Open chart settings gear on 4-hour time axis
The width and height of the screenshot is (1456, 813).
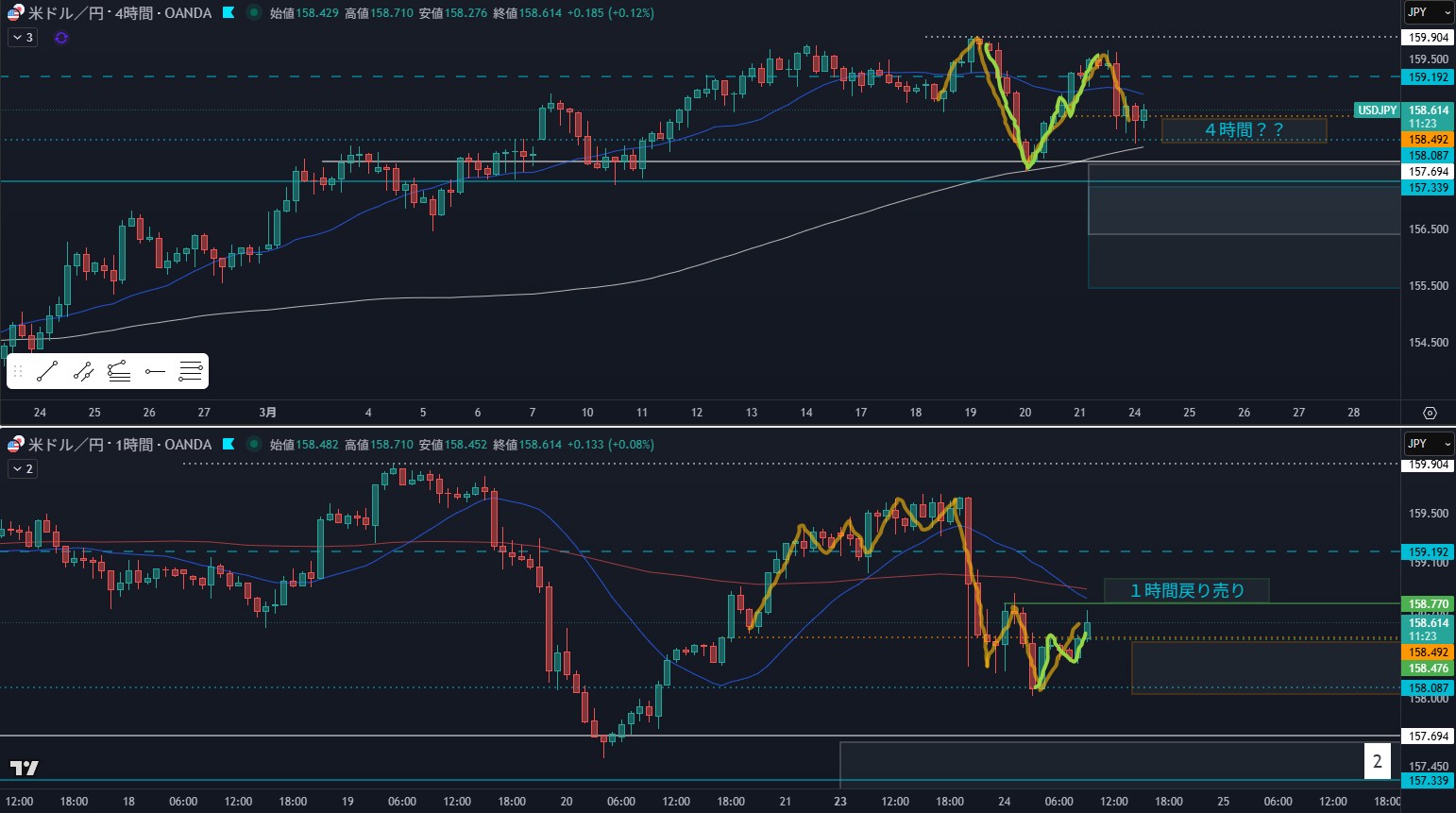pyautogui.click(x=1430, y=413)
